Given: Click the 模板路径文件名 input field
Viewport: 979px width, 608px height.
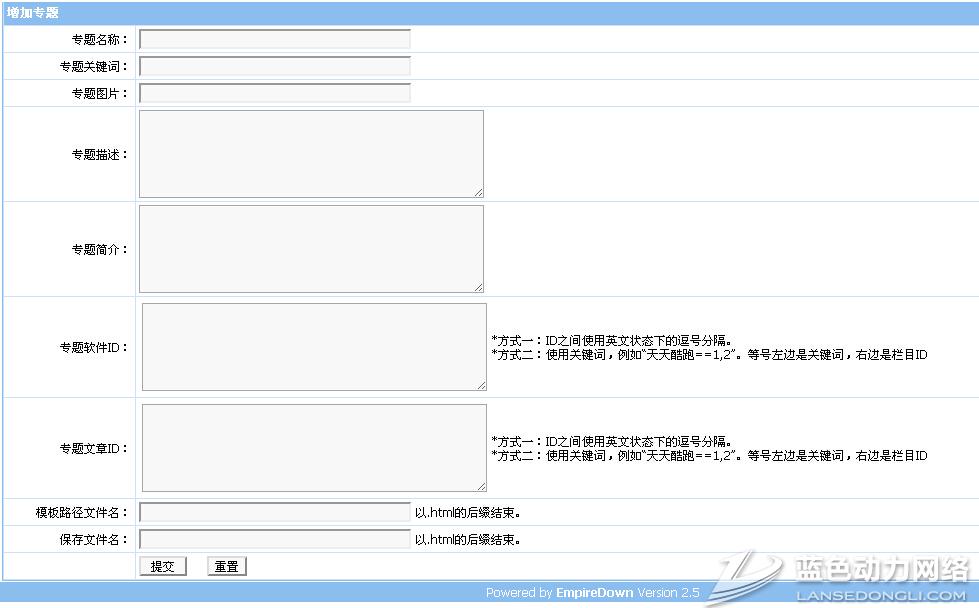Looking at the screenshot, I should (x=274, y=513).
